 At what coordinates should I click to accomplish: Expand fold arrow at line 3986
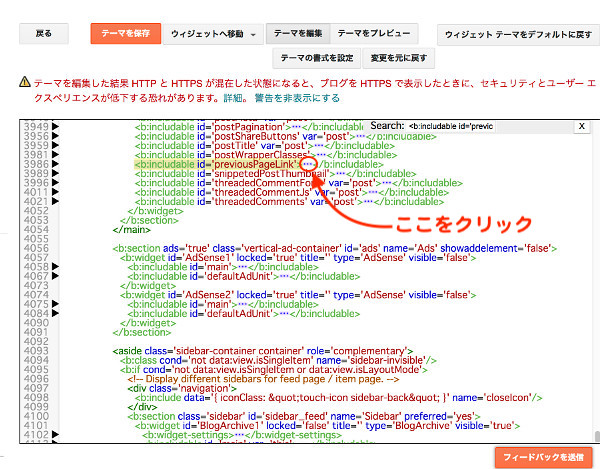[x=55, y=164]
